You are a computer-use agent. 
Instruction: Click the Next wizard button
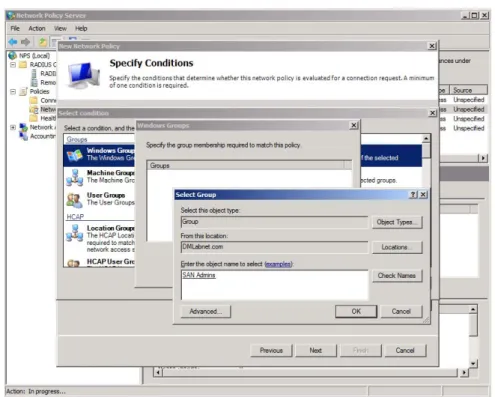(x=315, y=350)
